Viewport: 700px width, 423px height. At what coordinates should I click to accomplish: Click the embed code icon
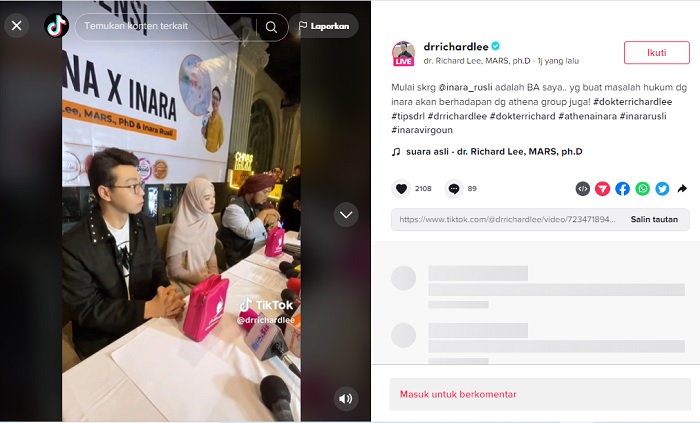click(583, 189)
